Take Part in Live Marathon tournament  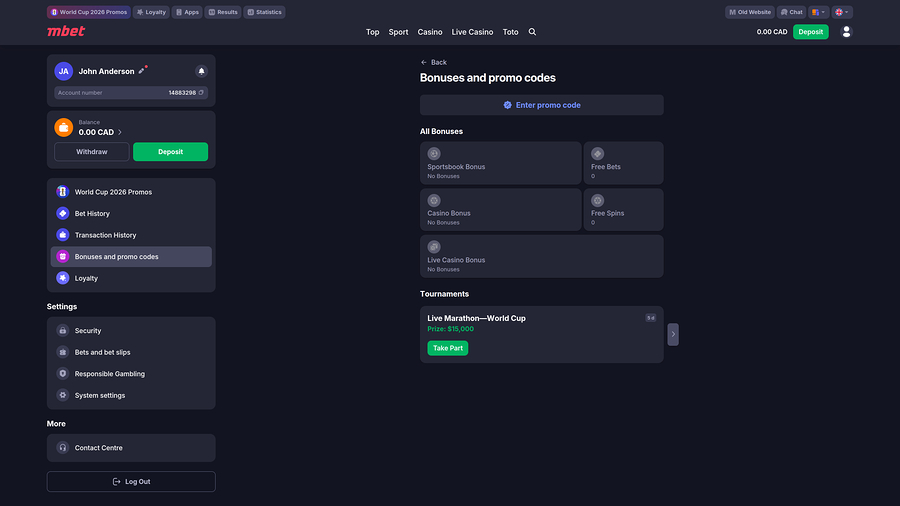point(448,348)
